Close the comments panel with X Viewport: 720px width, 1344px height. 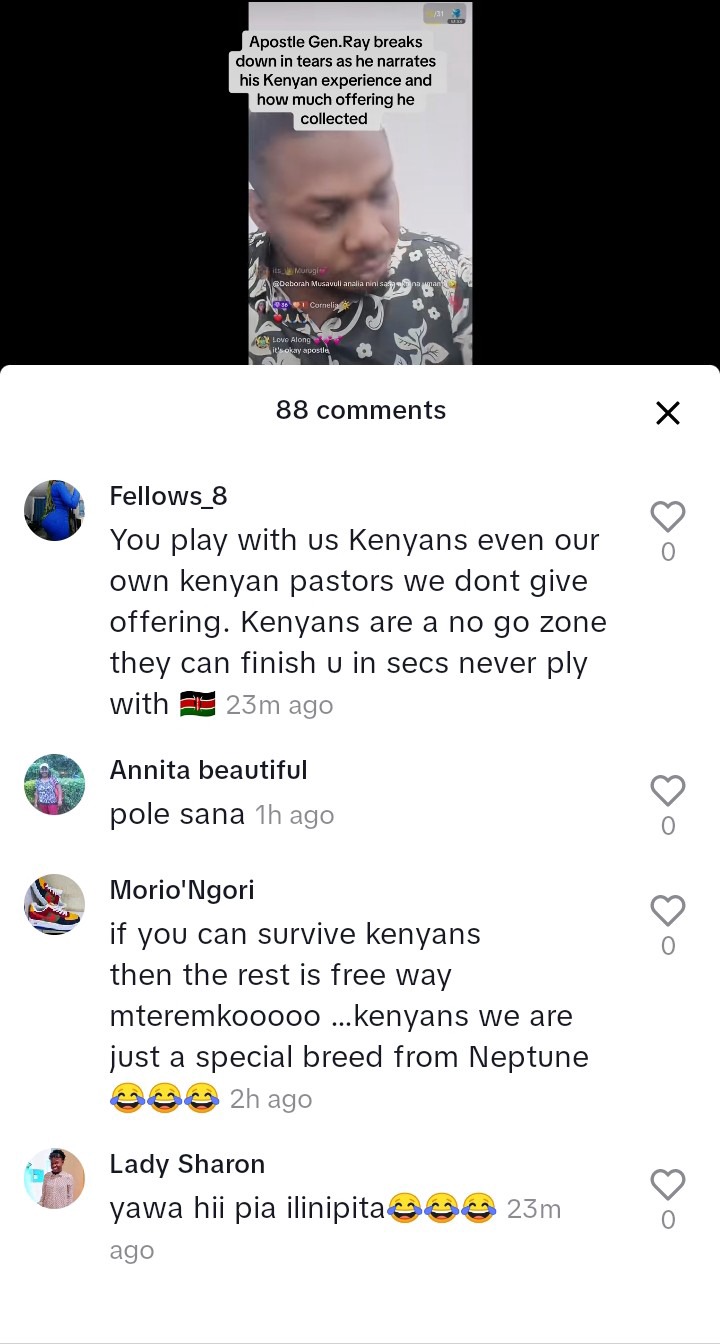(x=668, y=413)
